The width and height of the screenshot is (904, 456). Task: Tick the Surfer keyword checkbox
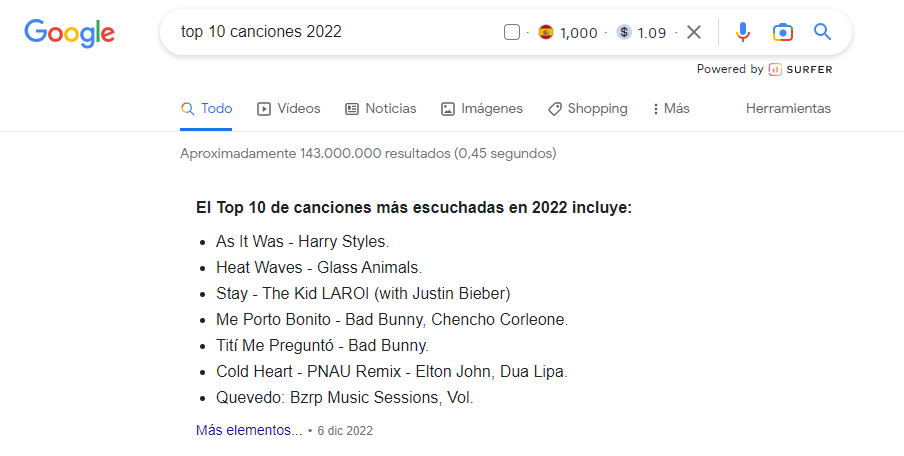pos(512,32)
